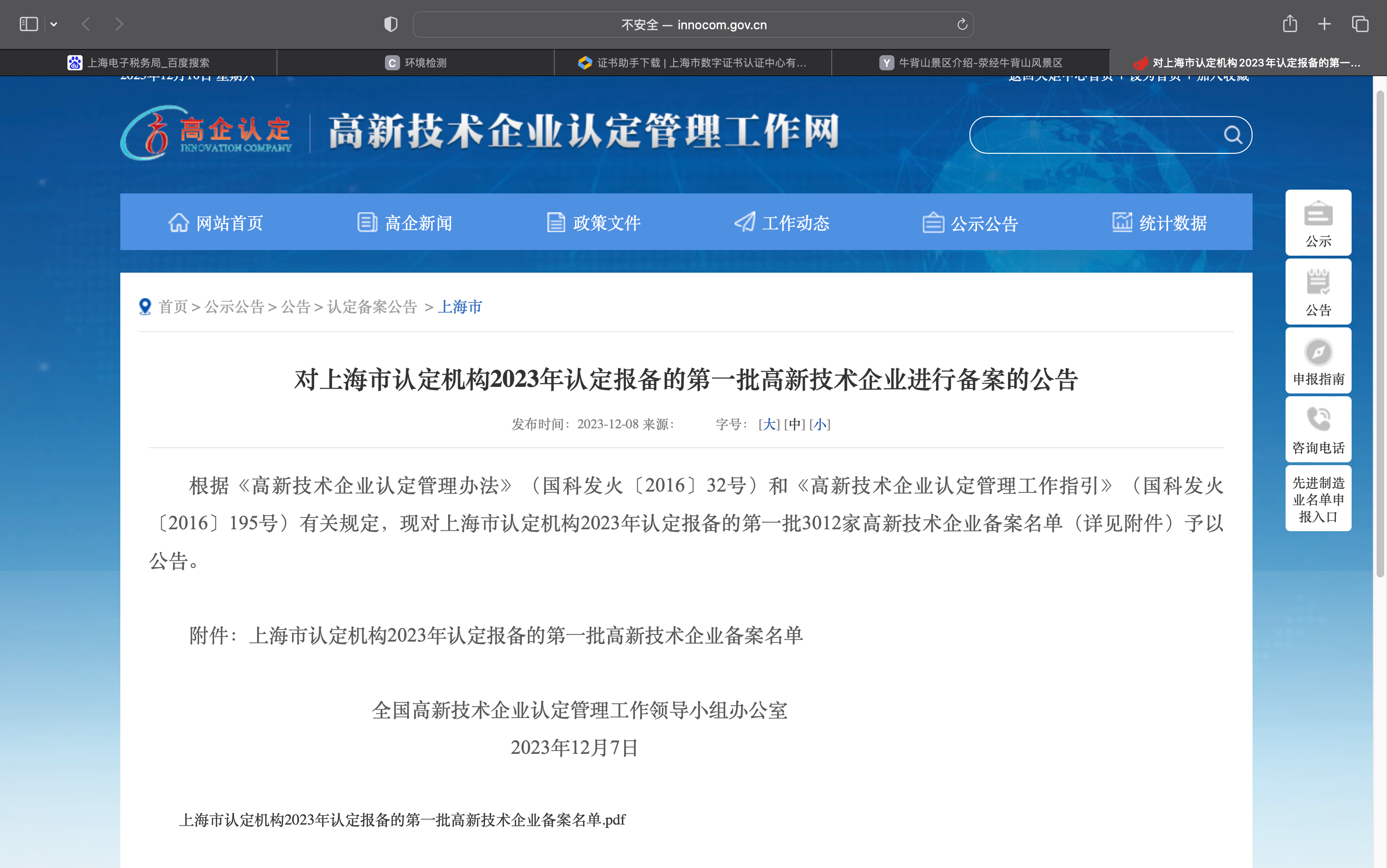Open 申报指南 compass icon
Viewport: 1387px width, 868px height.
point(1318,360)
